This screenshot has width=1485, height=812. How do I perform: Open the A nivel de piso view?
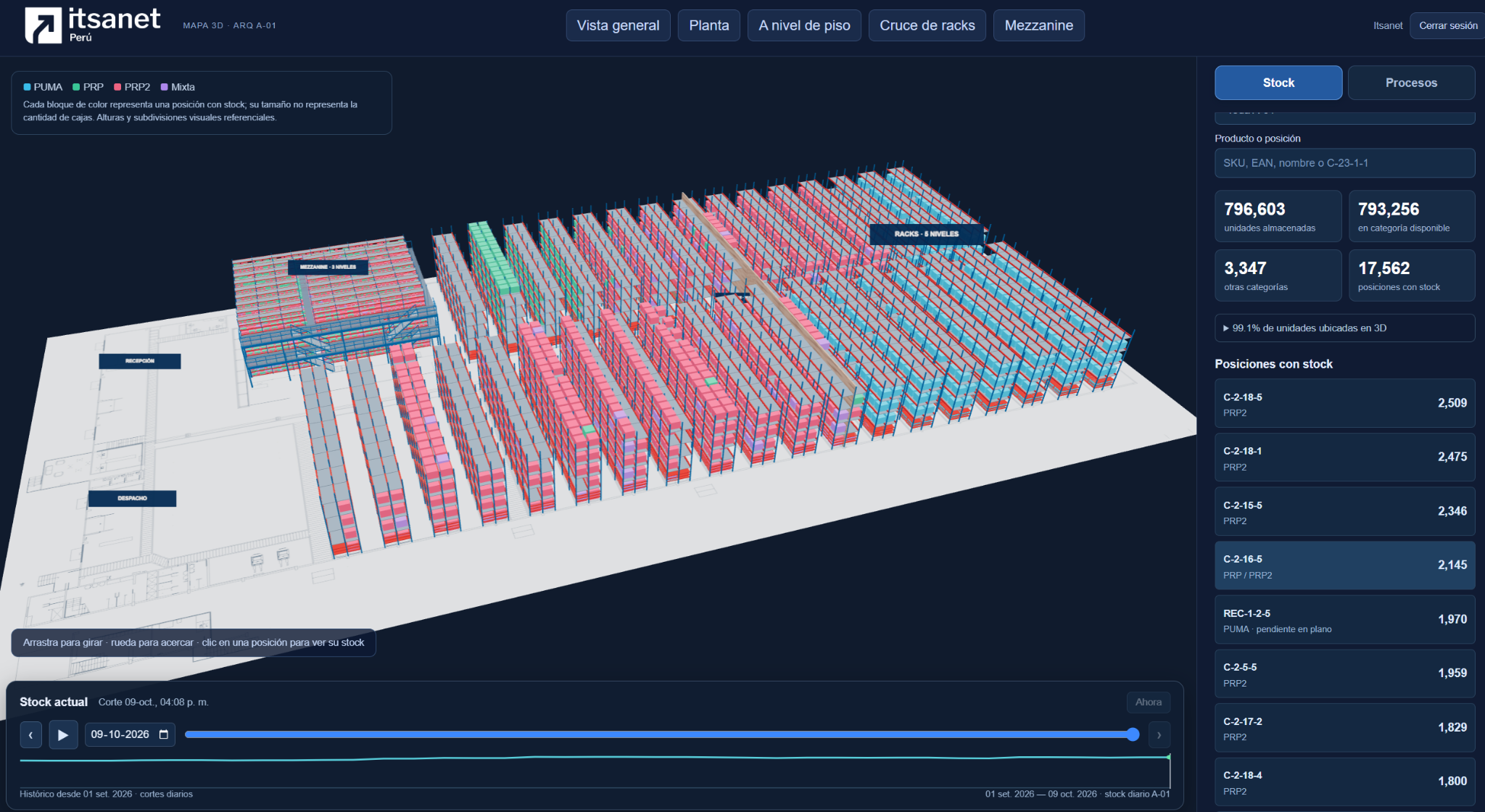tap(804, 25)
